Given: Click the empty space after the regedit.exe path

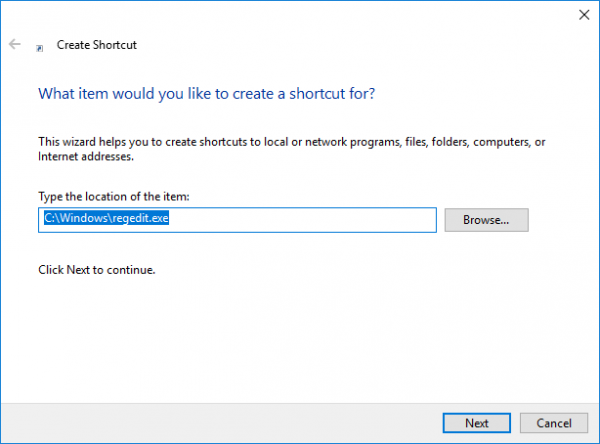Looking at the screenshot, I should 300,219.
